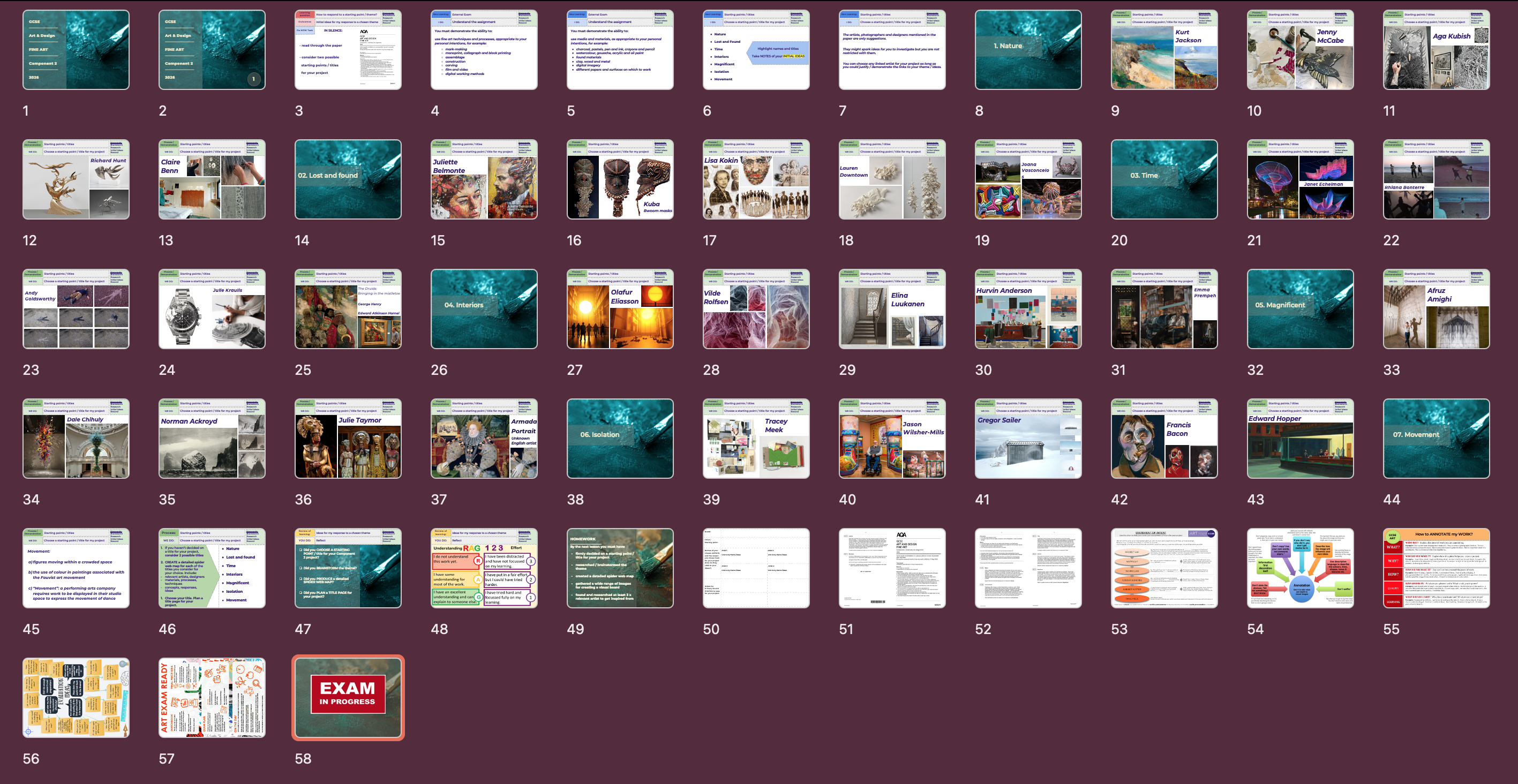The image size is (1518, 784).
Task: Select the Hurvin Anderson slide
Action: click(x=1028, y=309)
